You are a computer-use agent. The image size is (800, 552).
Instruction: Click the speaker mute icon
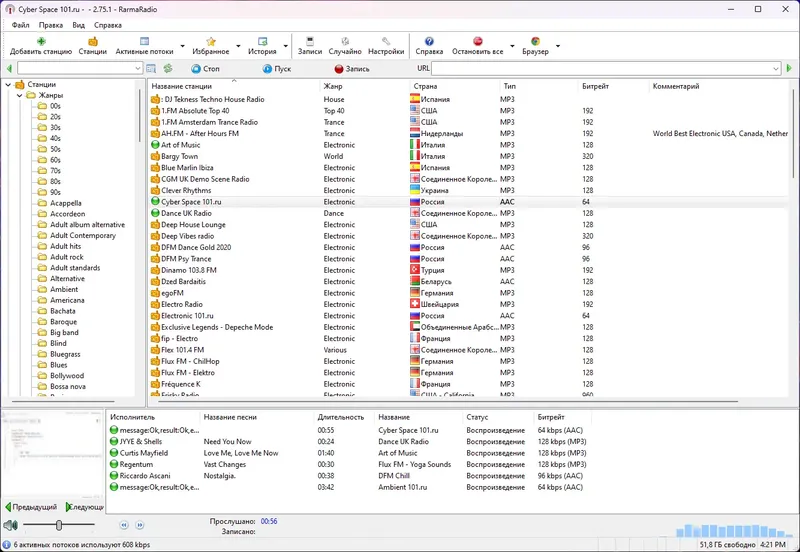[x=10, y=525]
